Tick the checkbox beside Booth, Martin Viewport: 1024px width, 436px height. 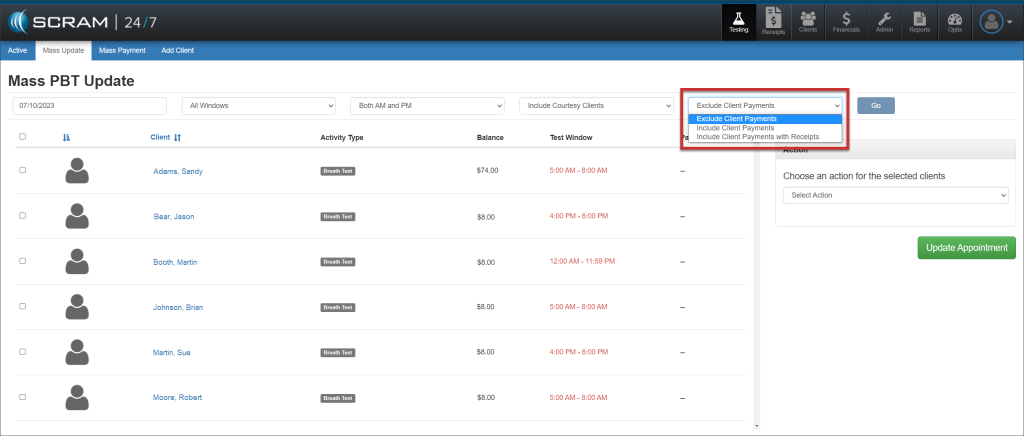[x=23, y=262]
